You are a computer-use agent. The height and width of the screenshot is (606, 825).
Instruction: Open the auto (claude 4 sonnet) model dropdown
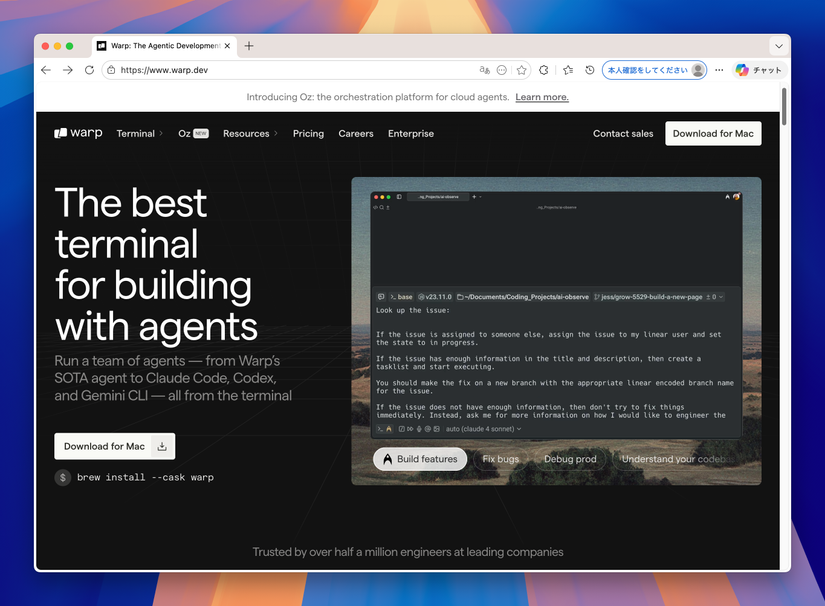[484, 429]
